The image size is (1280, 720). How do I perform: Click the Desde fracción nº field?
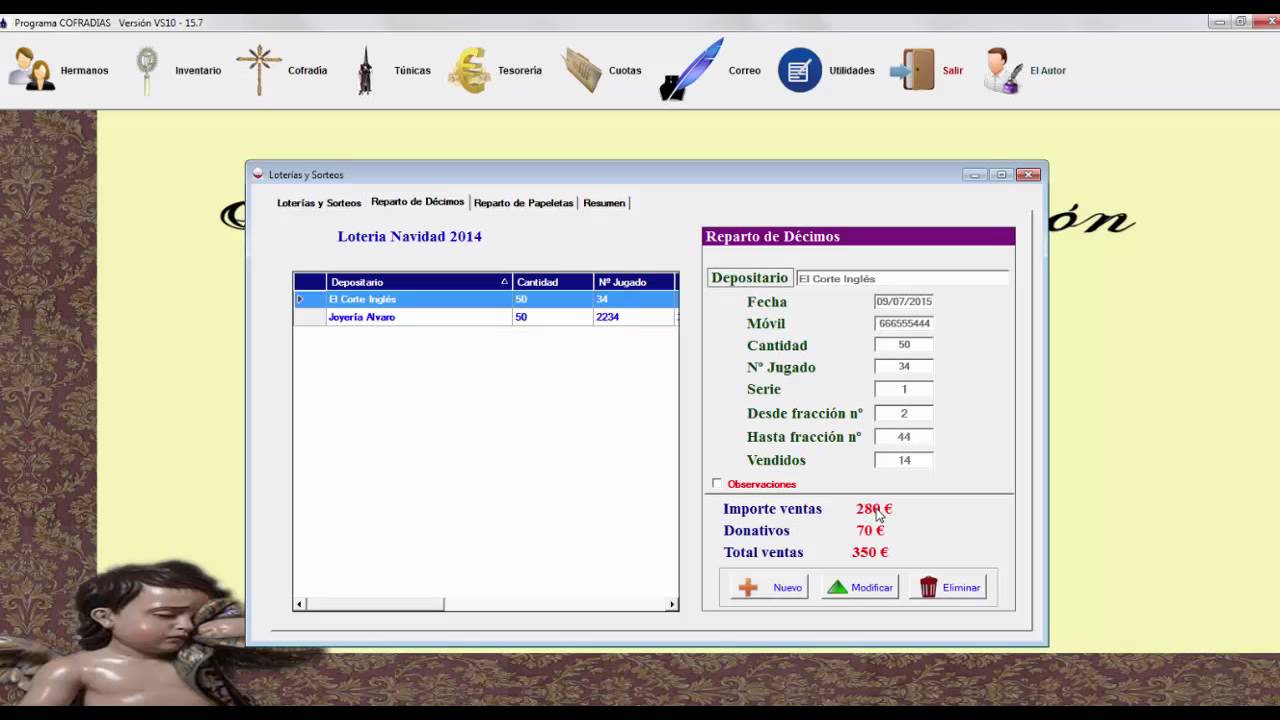(x=904, y=414)
